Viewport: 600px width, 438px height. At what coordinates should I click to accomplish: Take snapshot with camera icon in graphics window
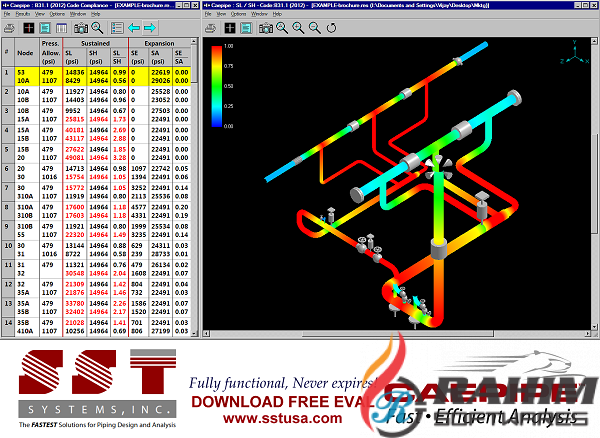coord(266,28)
